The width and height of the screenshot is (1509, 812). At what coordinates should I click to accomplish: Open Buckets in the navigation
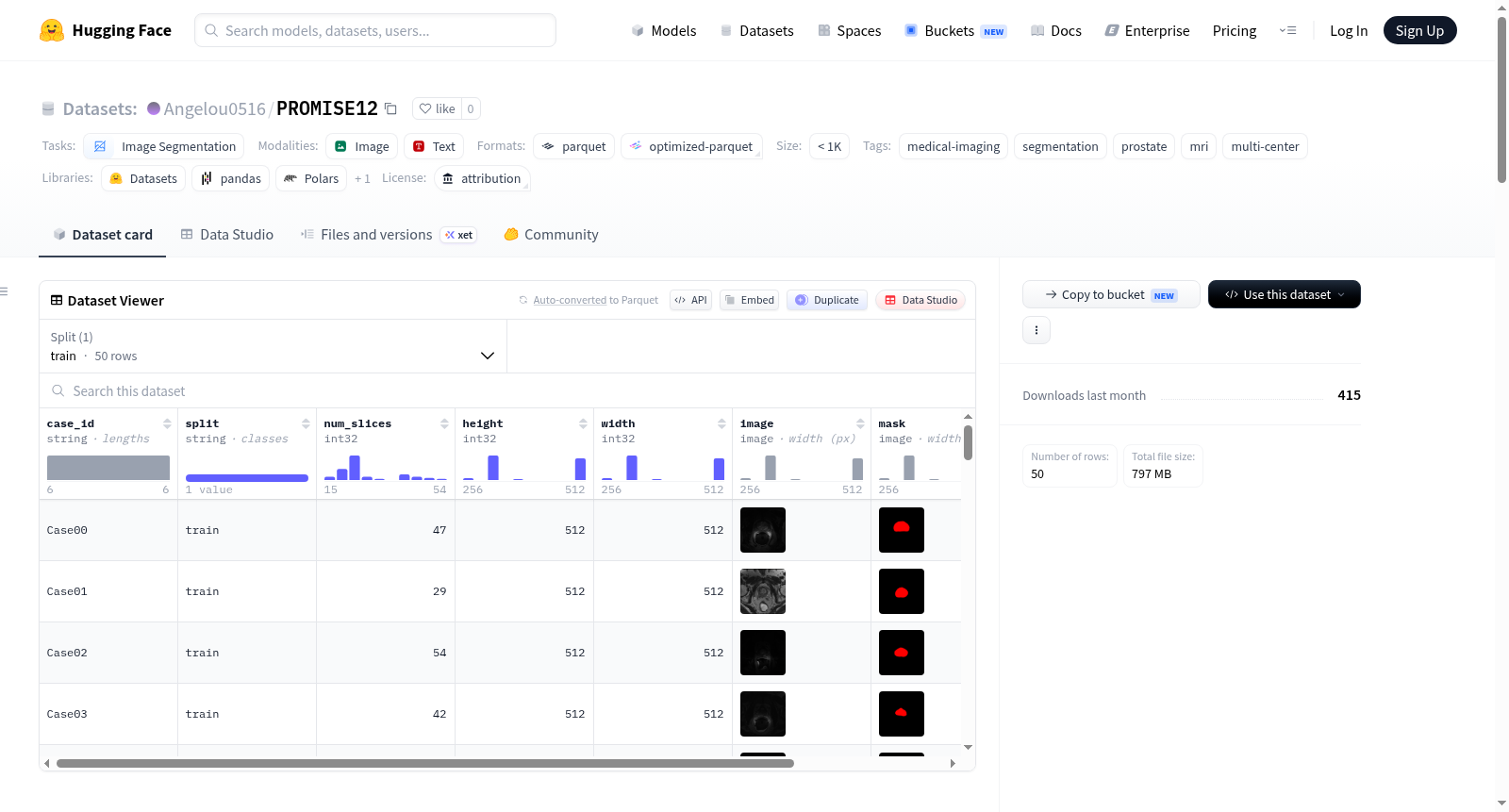955,30
